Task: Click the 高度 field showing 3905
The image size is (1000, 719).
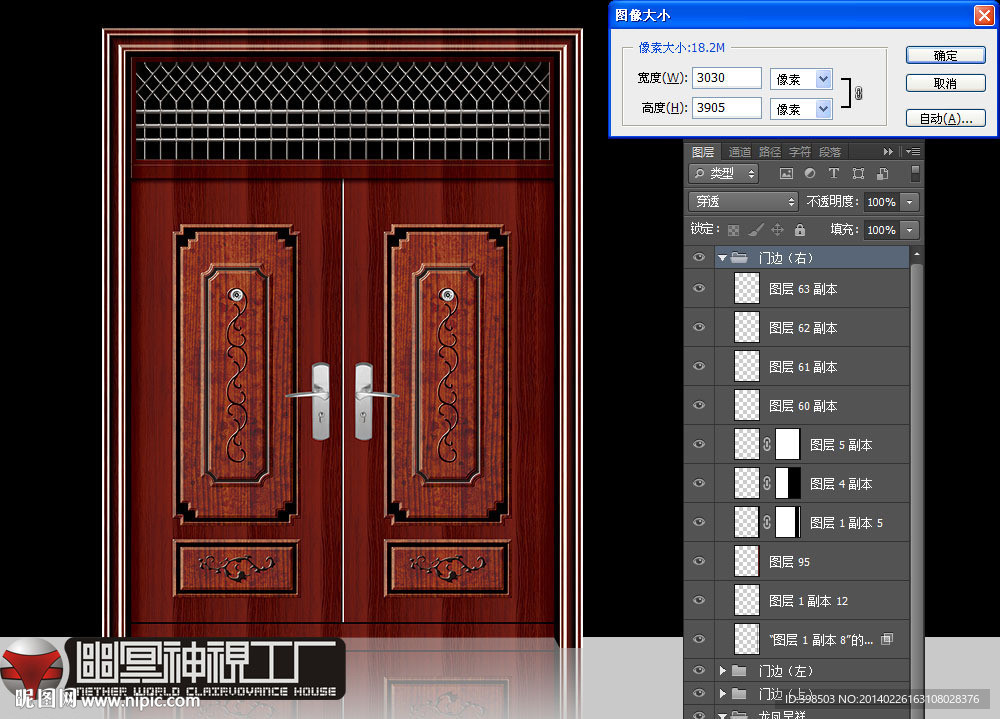Action: (x=726, y=108)
